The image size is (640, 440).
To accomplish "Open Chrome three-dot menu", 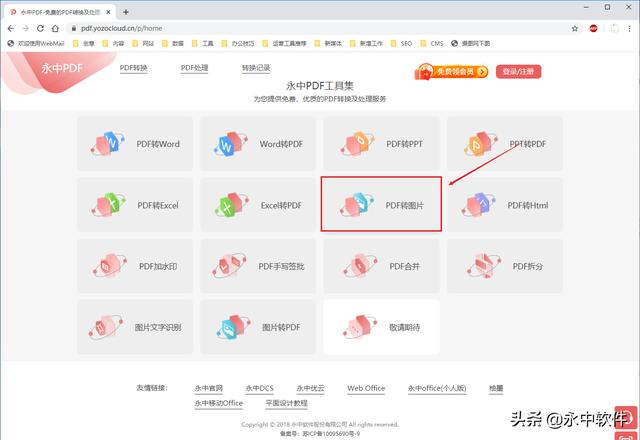I will (629, 28).
